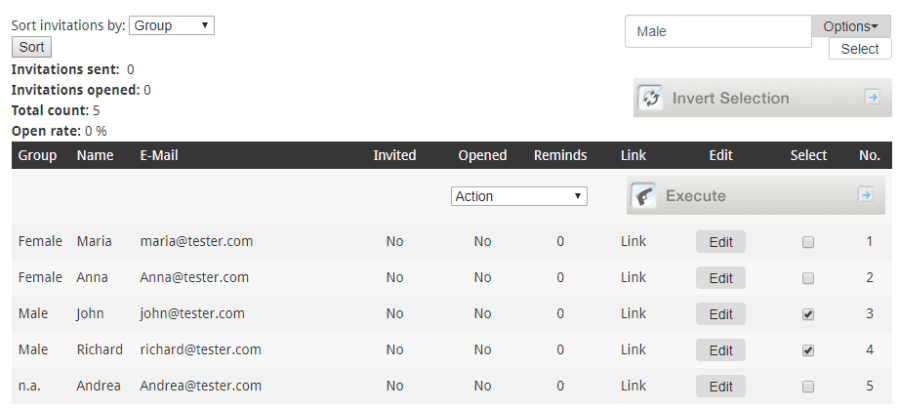Click the Select button under Options
This screenshot has height=409, width=899.
pos(859,49)
